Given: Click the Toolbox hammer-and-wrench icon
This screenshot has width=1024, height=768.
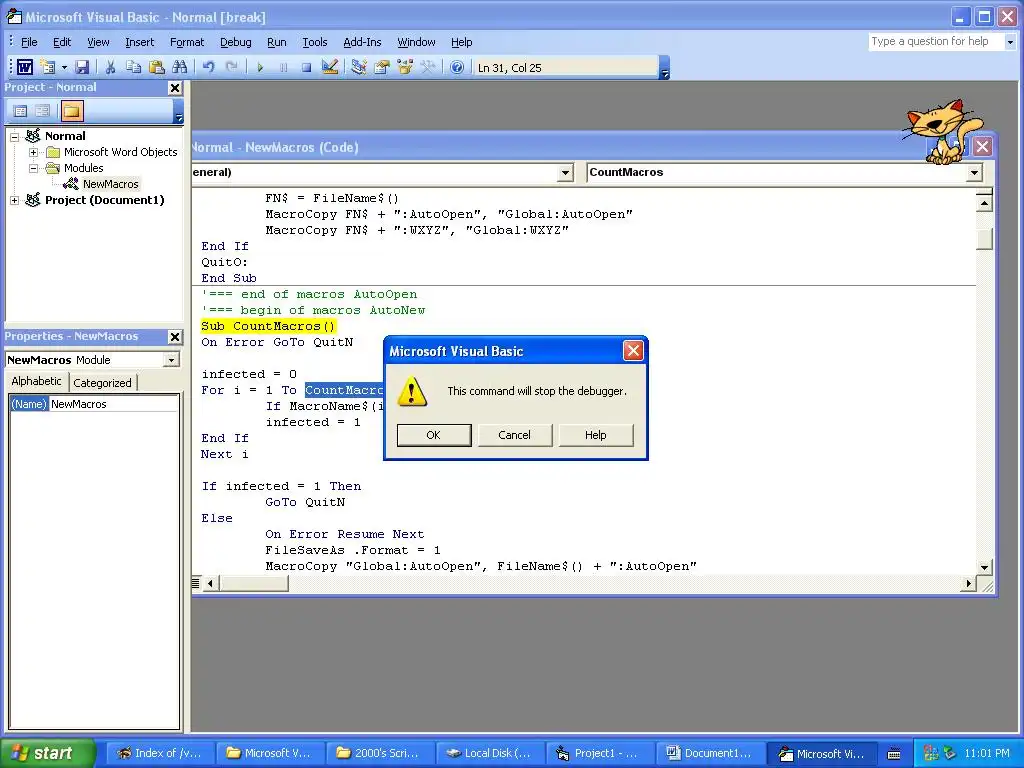Looking at the screenshot, I should (x=428, y=67).
